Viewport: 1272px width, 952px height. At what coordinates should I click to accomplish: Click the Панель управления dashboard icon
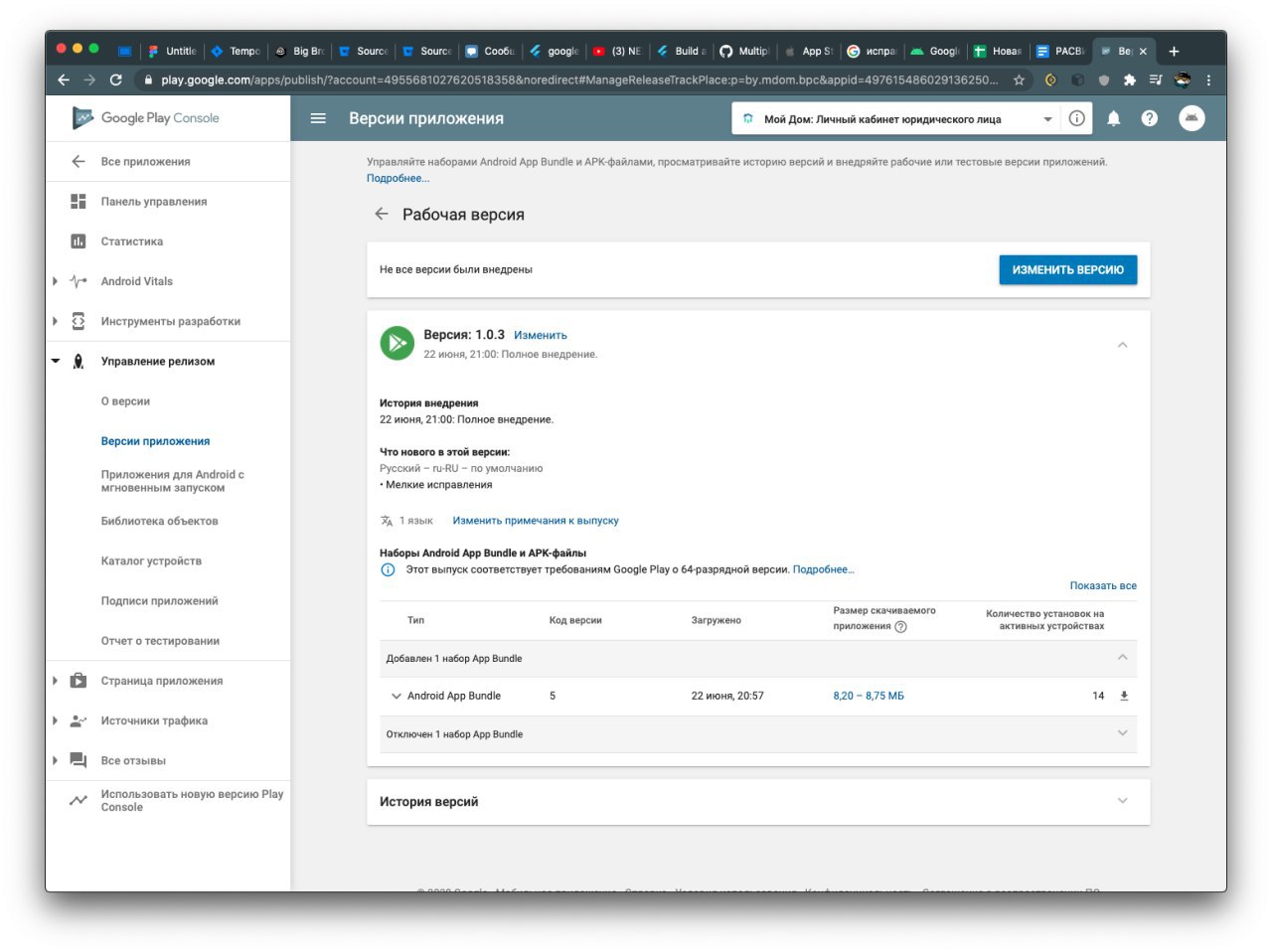79,202
